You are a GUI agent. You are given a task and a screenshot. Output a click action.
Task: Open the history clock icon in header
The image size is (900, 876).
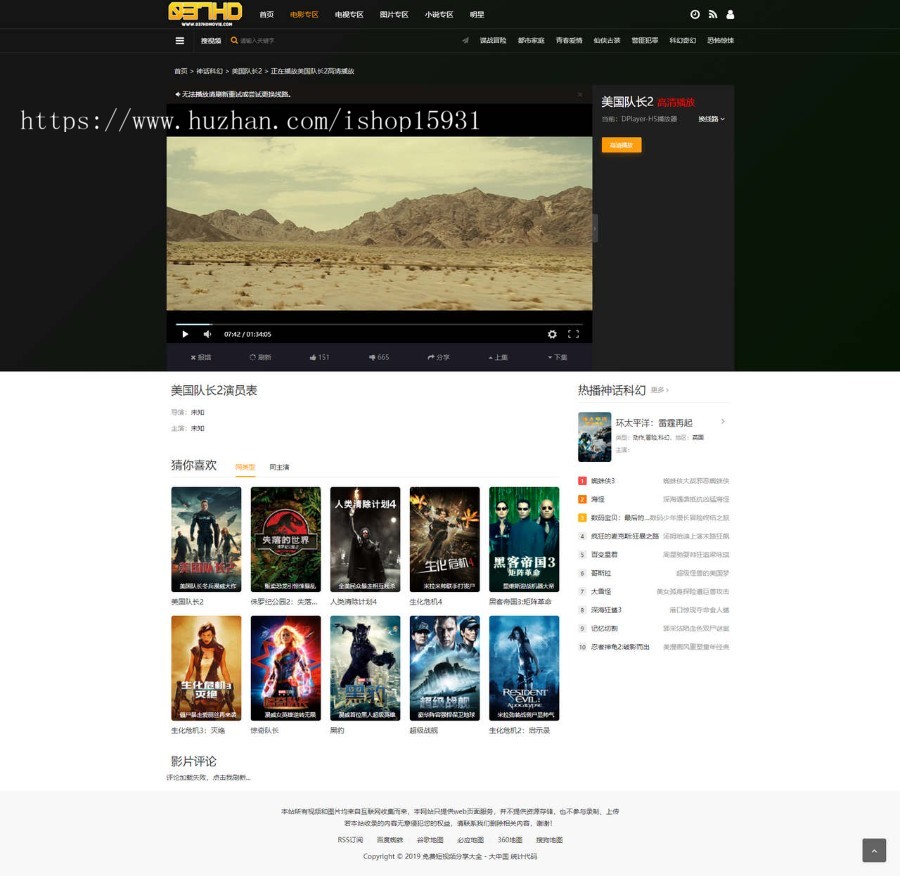coord(695,14)
